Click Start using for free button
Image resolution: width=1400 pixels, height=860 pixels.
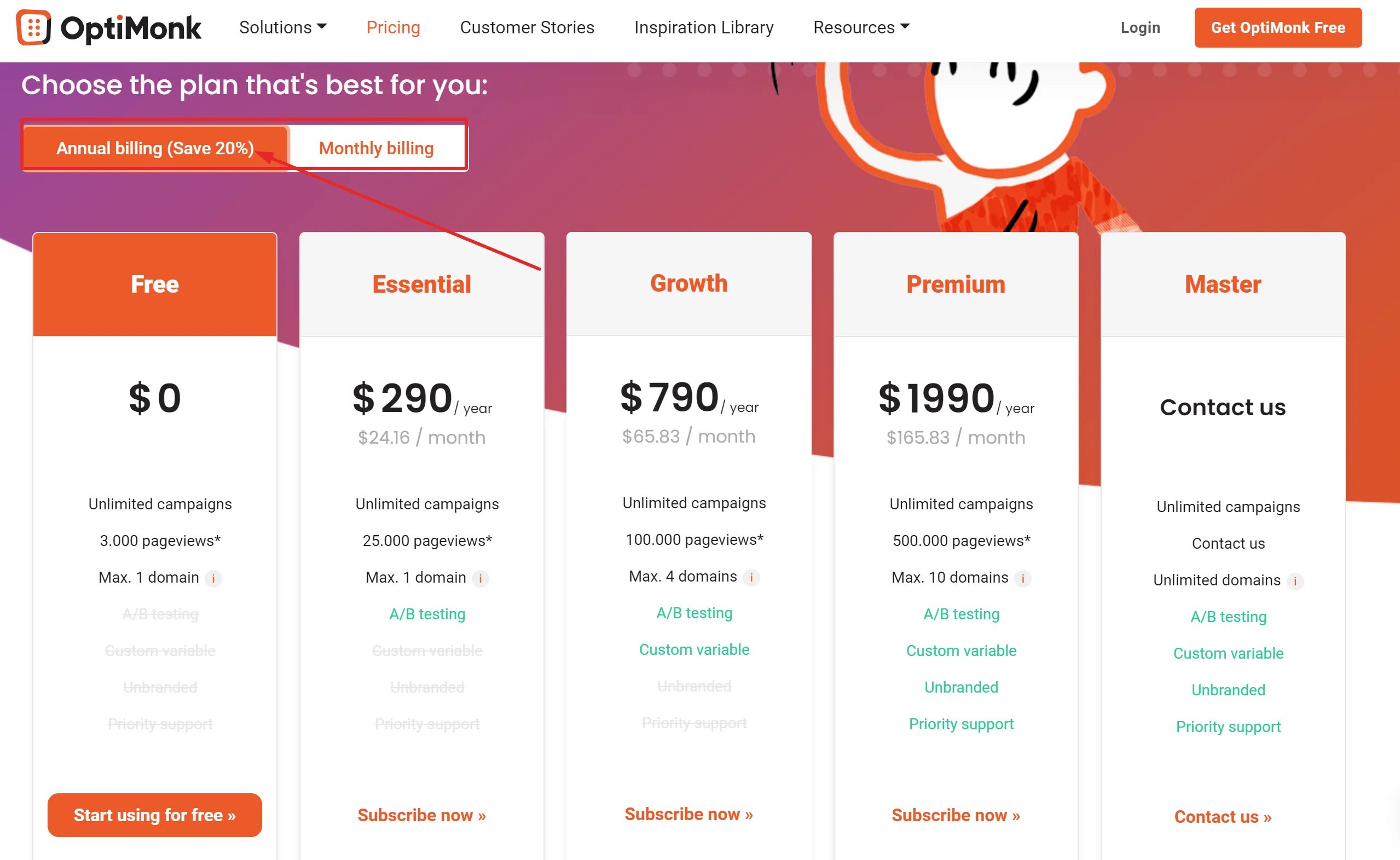[155, 815]
